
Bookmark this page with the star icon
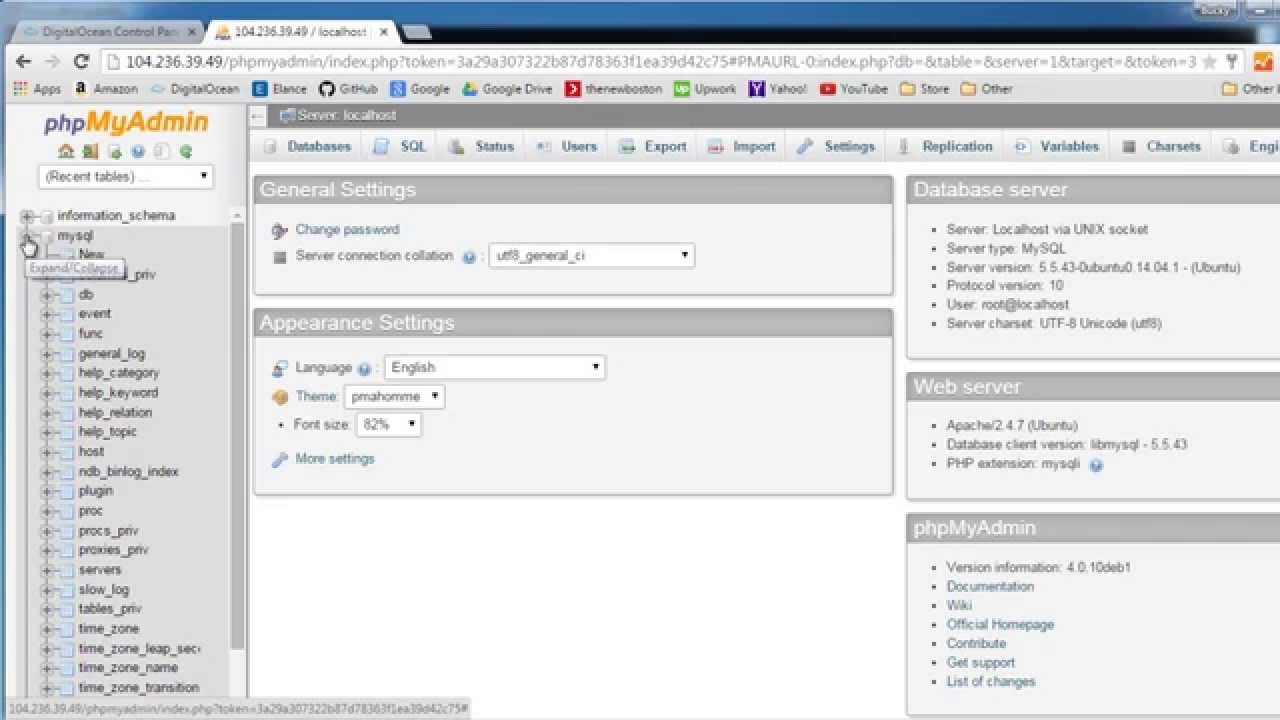pos(1210,62)
